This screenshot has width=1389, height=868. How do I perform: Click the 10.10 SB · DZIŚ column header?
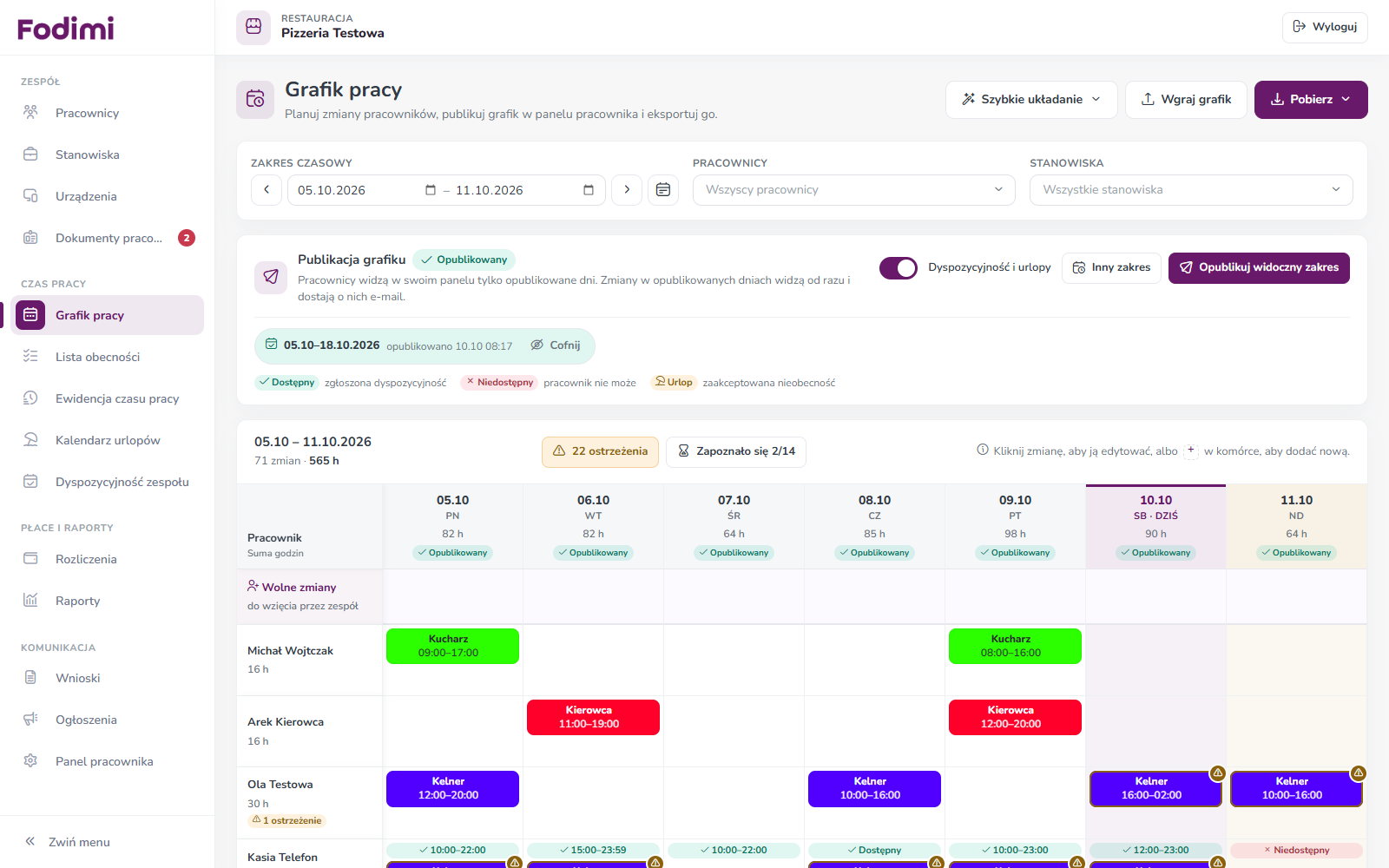1155,527
